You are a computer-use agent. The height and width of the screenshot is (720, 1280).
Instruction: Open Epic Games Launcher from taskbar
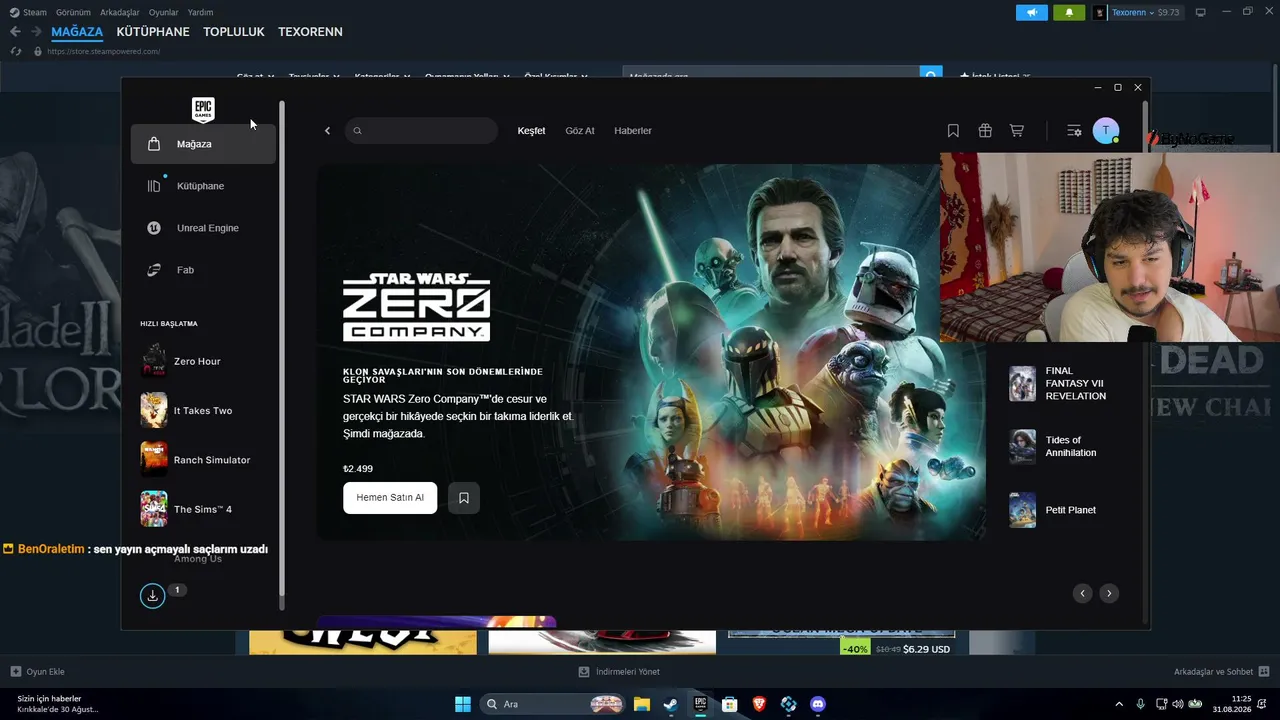[700, 704]
